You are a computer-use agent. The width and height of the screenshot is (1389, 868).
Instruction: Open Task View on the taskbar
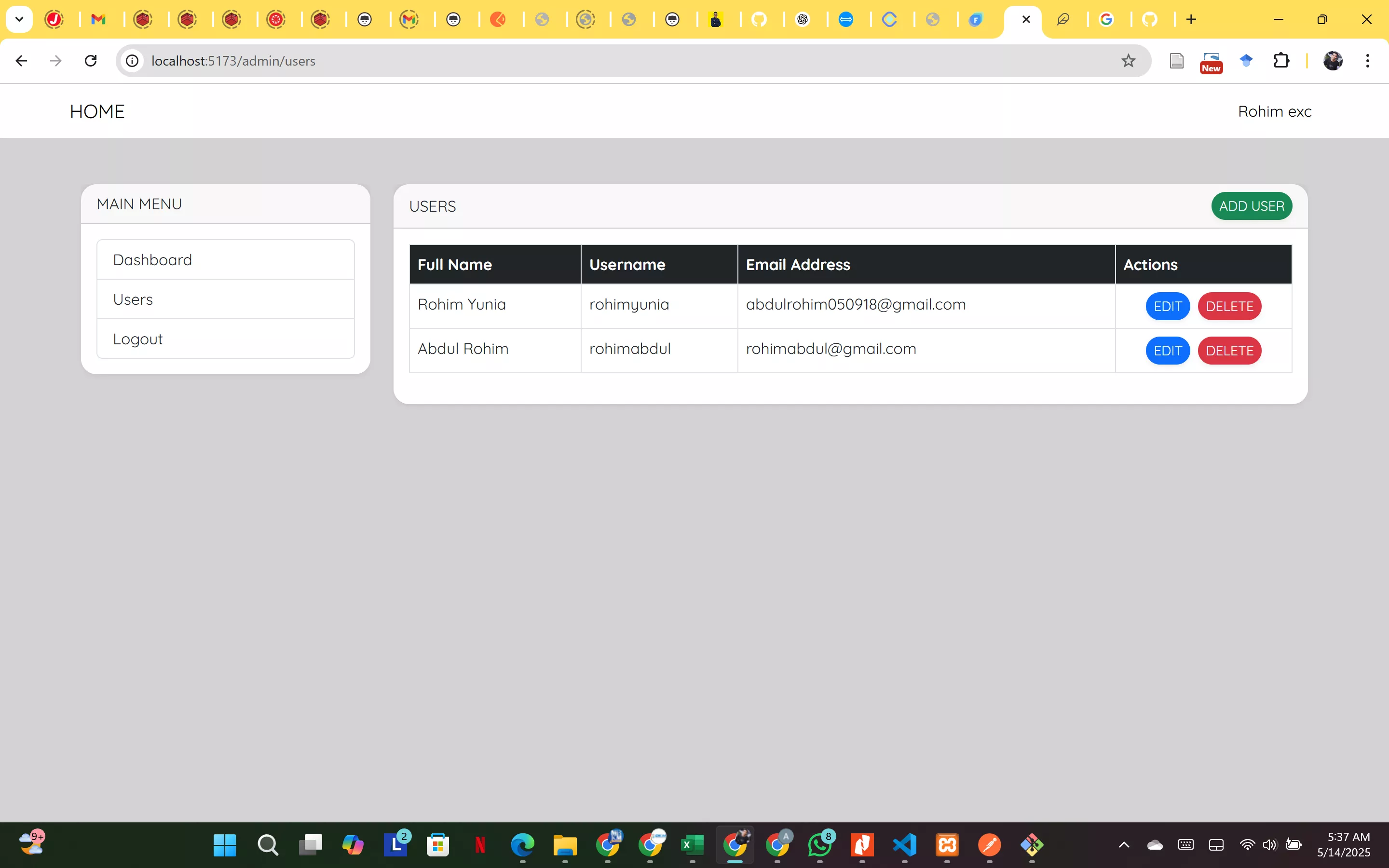click(x=311, y=845)
